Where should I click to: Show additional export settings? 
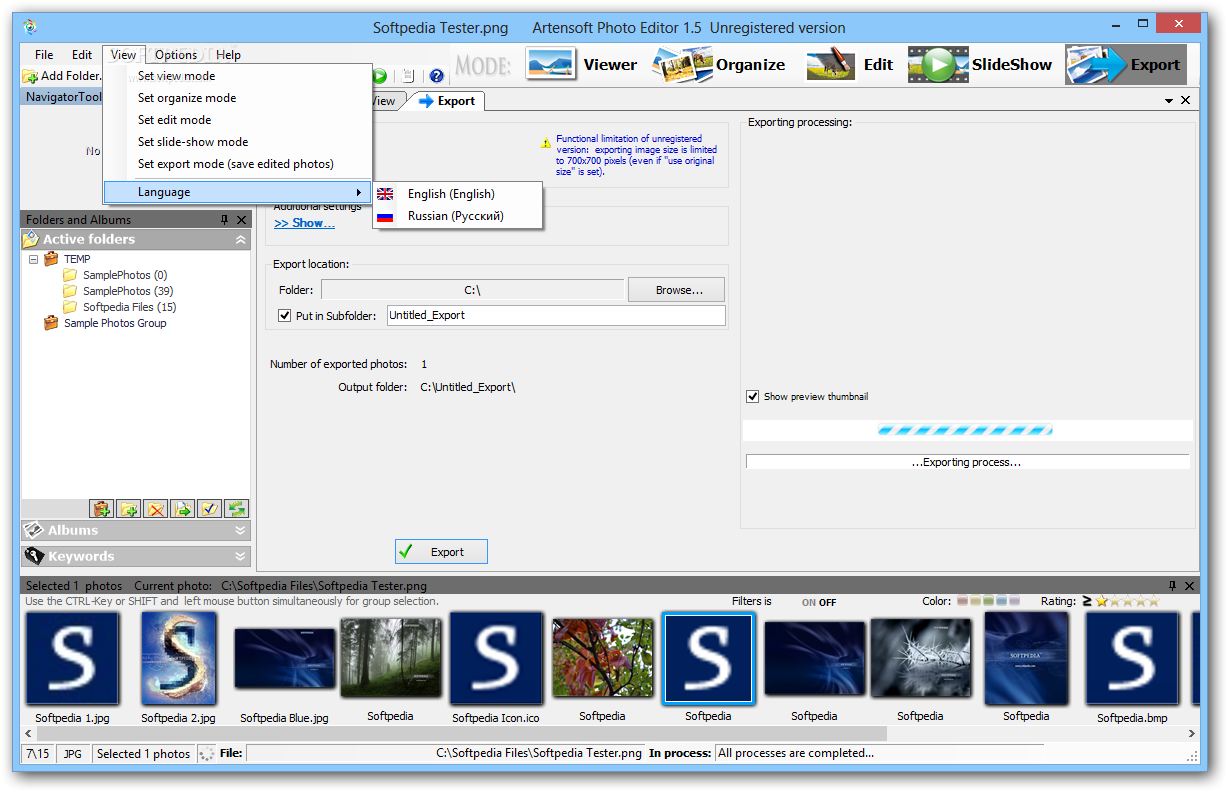pos(304,223)
